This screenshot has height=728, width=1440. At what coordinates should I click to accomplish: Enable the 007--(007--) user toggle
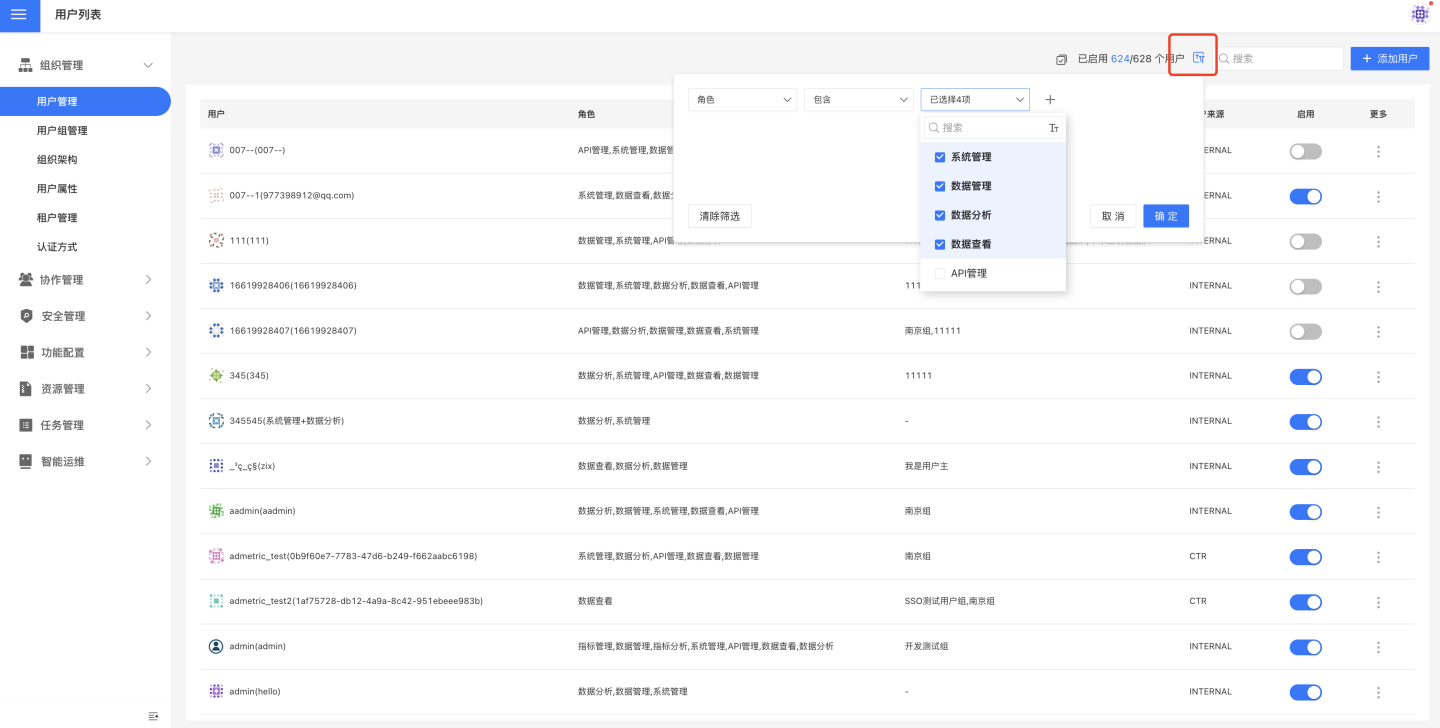coord(1305,151)
